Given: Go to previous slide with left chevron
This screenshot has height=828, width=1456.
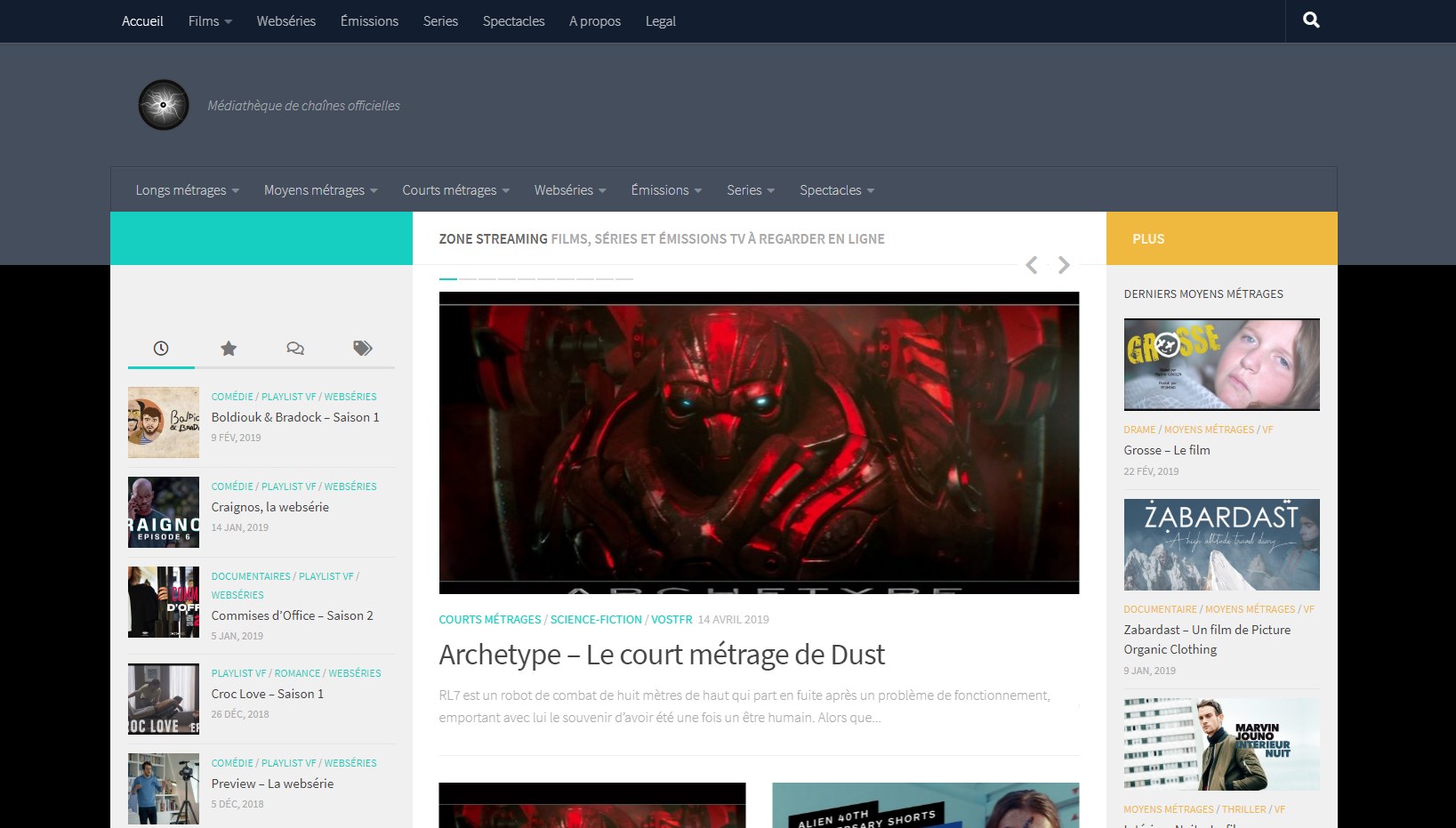Looking at the screenshot, I should pos(1032,265).
